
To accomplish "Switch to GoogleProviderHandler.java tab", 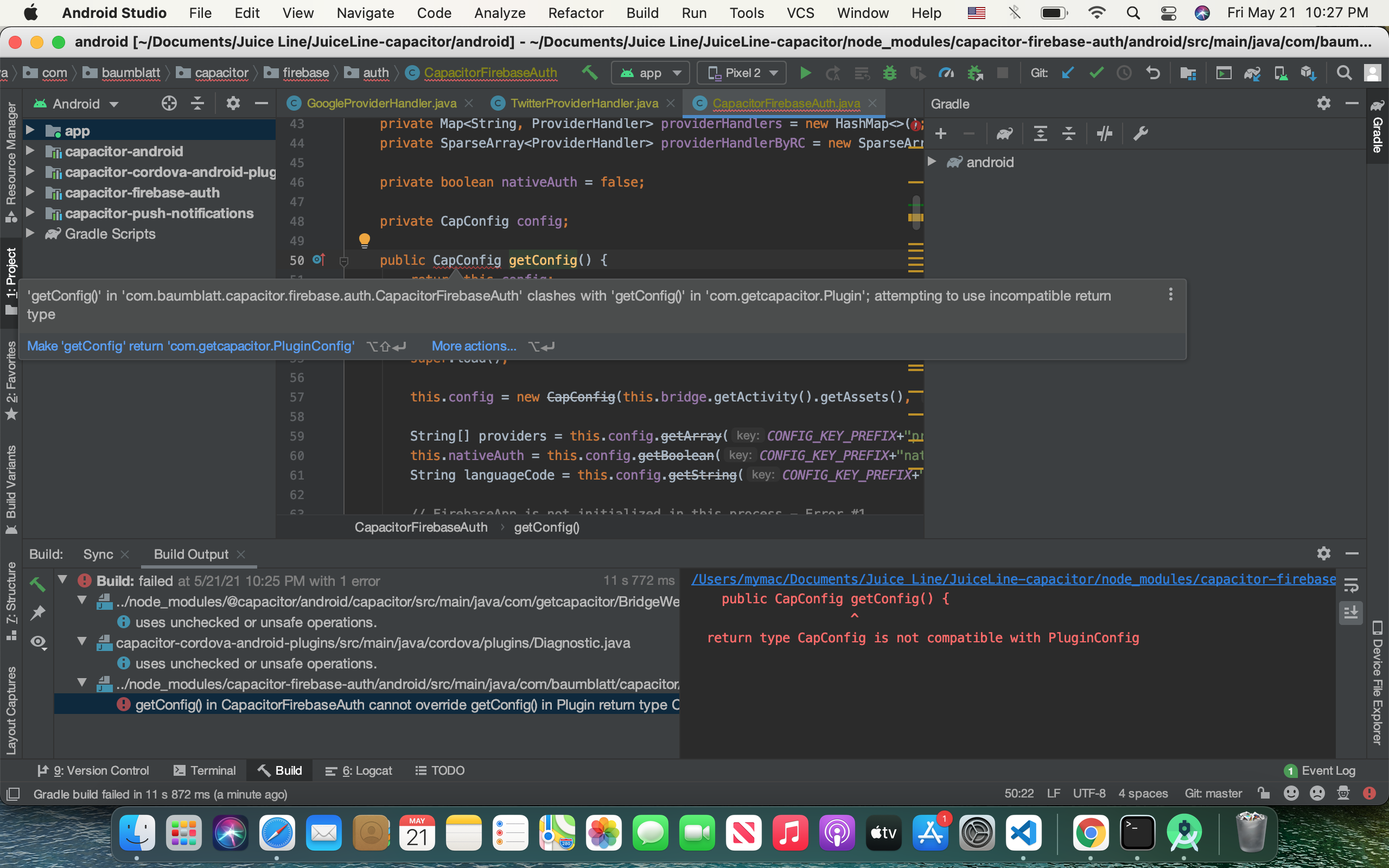I will point(380,103).
